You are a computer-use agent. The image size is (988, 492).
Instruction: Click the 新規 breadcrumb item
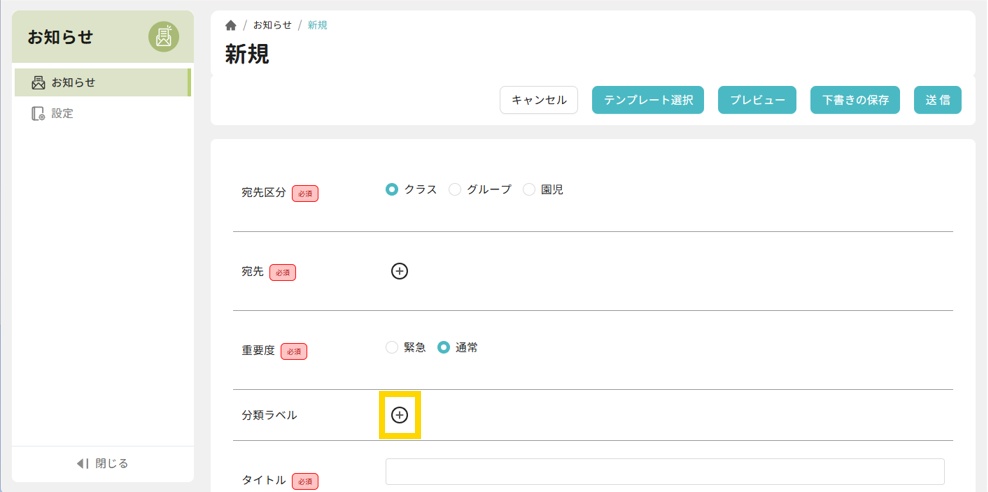317,25
